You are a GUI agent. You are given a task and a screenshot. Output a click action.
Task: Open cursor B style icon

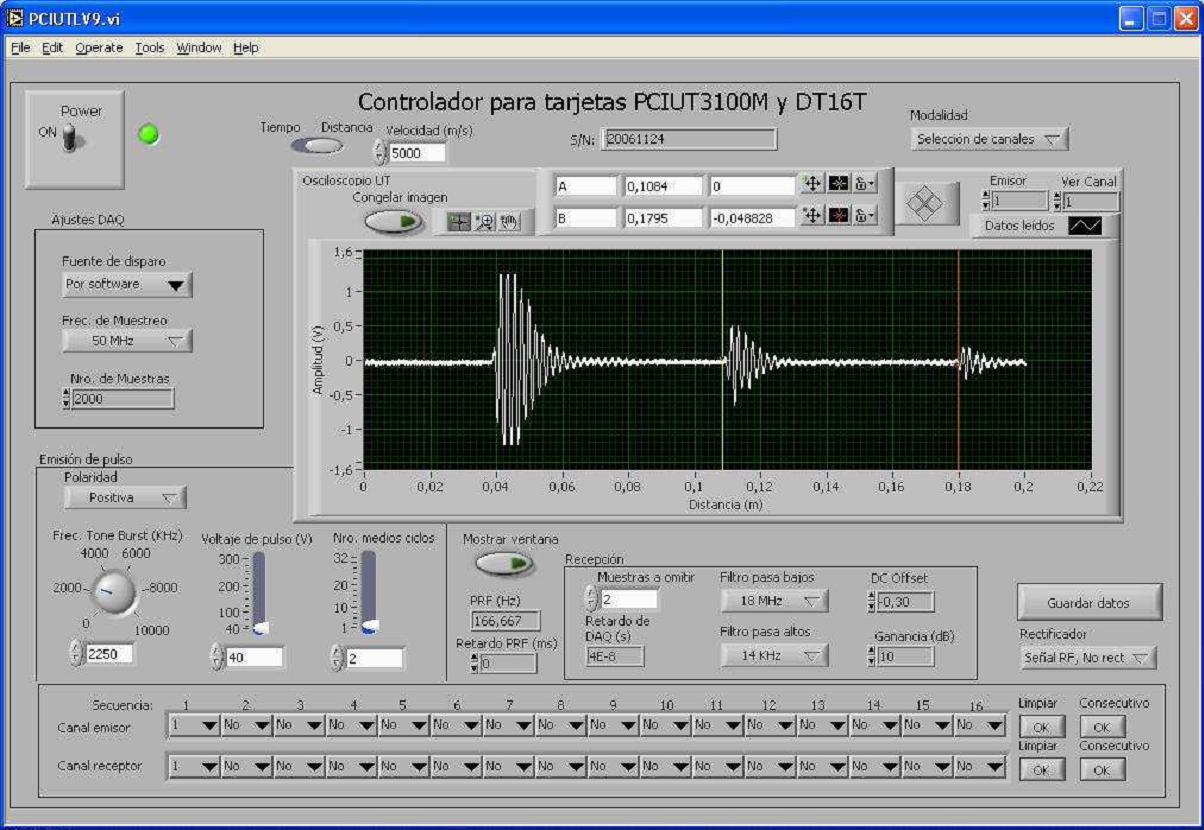pos(838,216)
